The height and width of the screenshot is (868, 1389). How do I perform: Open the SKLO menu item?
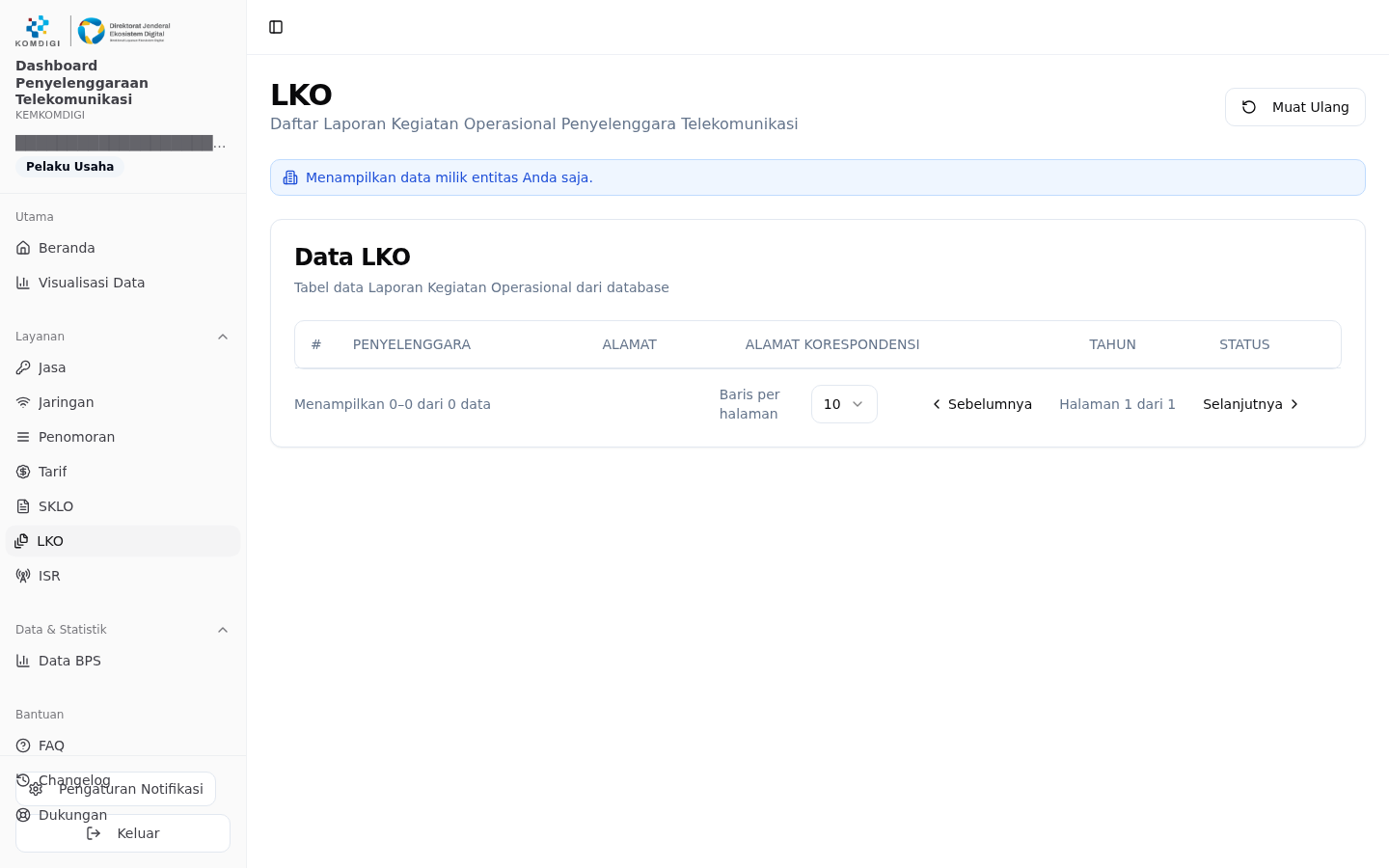click(123, 506)
